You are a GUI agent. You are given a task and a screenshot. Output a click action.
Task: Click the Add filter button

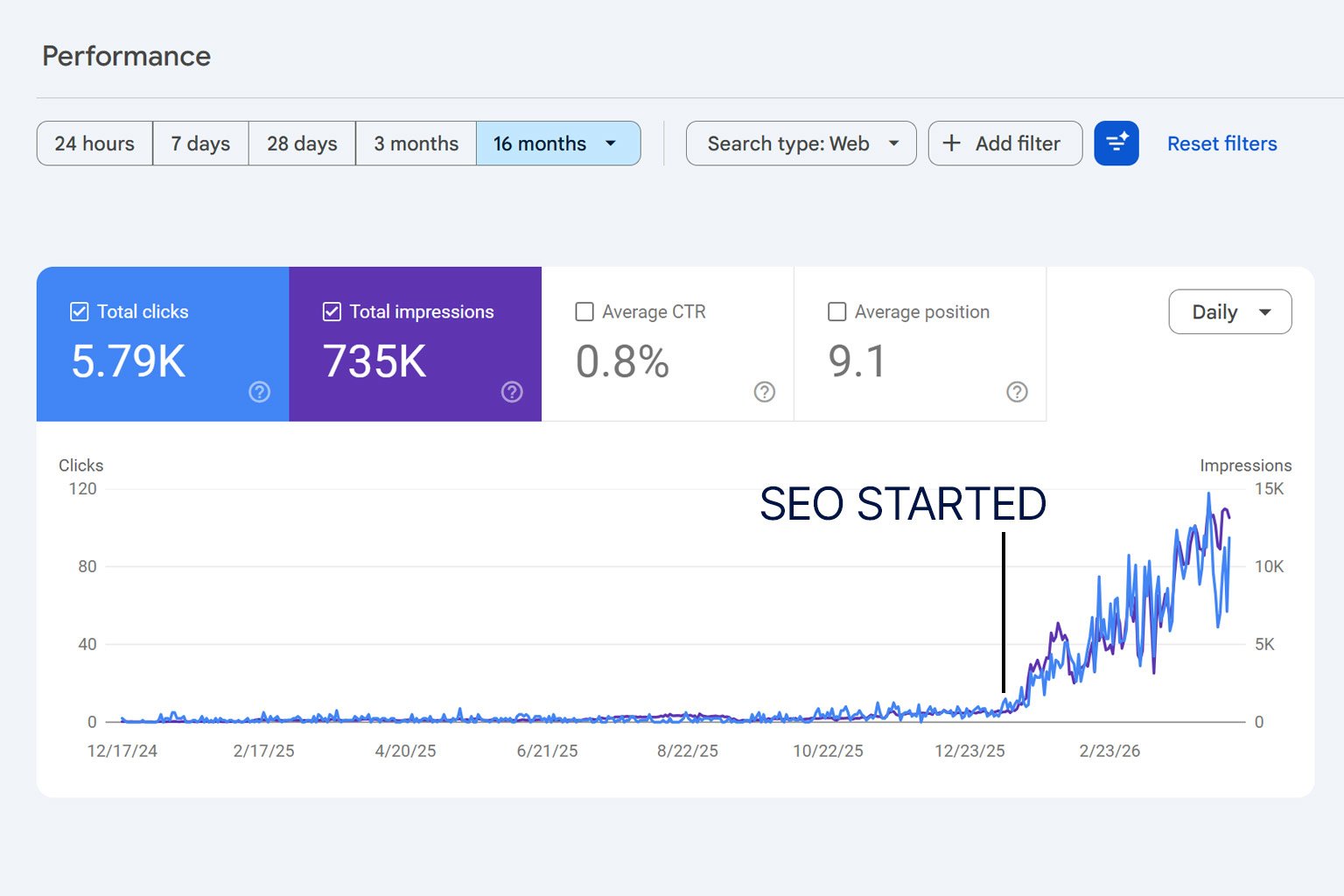[1004, 143]
